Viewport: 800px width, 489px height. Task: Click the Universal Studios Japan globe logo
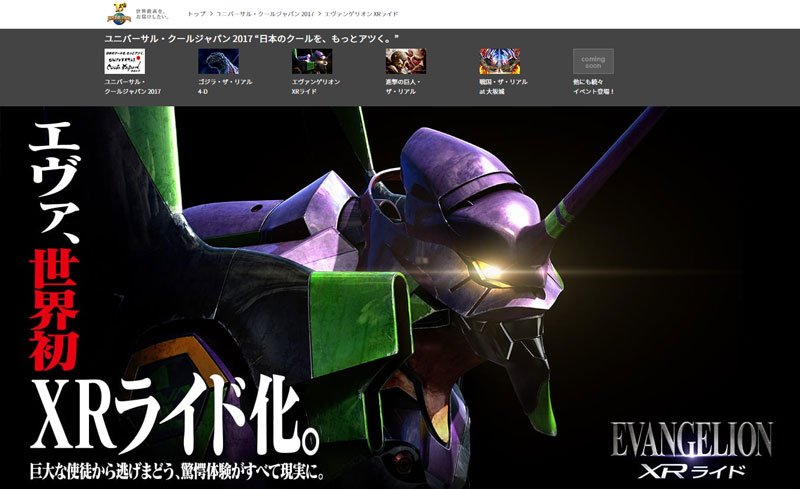119,14
